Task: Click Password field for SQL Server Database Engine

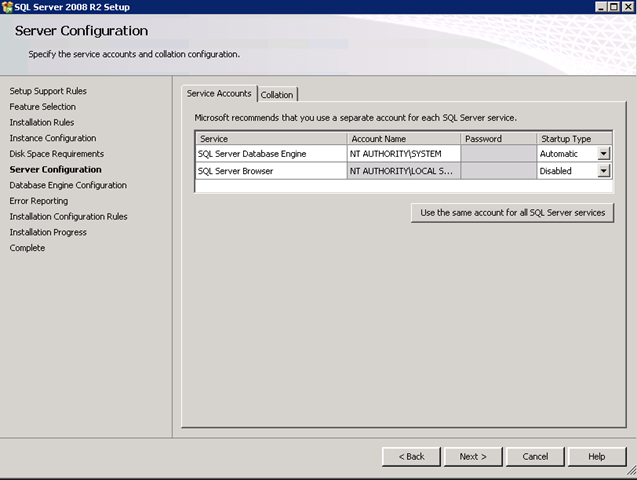Action: [x=498, y=154]
